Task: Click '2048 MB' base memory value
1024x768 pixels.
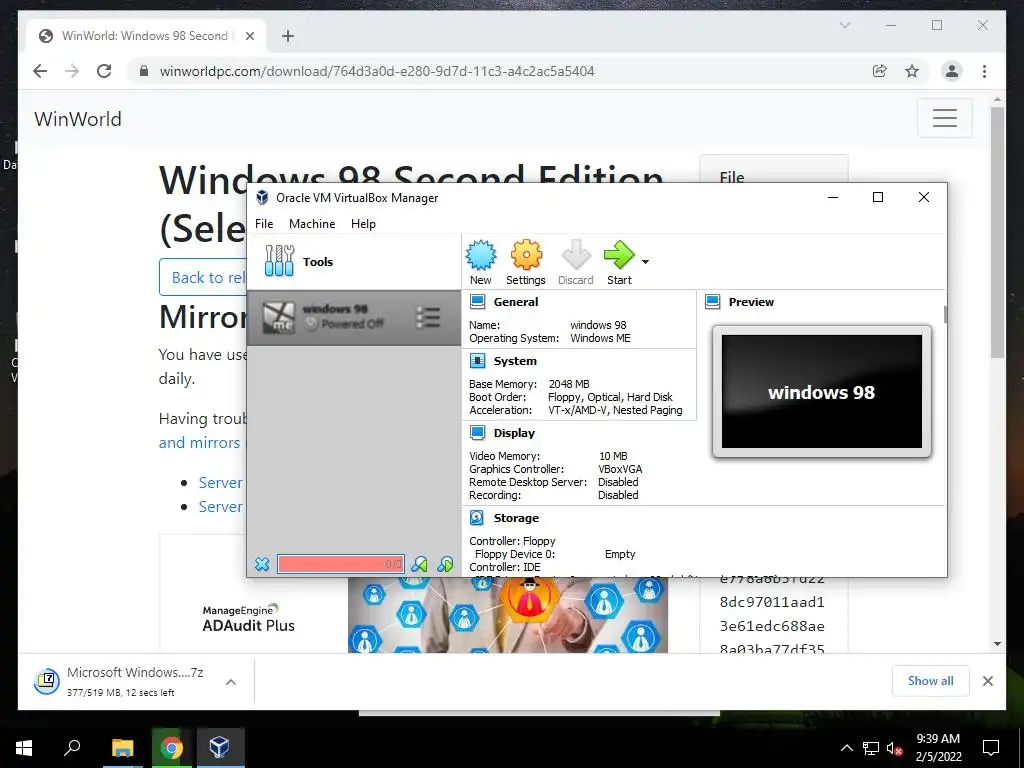Action: [569, 384]
